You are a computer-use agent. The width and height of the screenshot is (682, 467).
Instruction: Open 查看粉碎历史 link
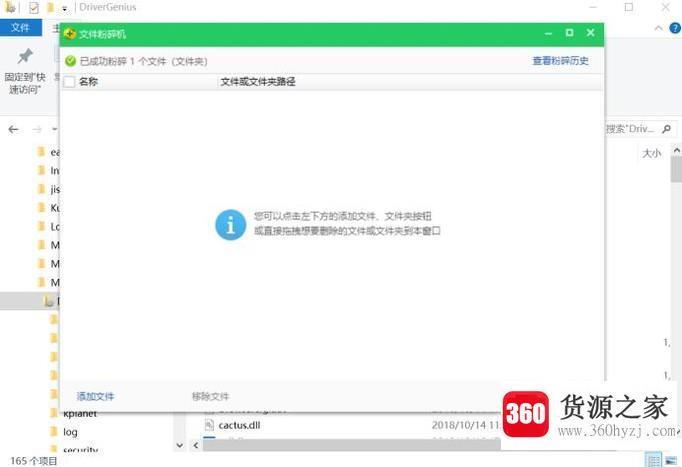(x=560, y=61)
